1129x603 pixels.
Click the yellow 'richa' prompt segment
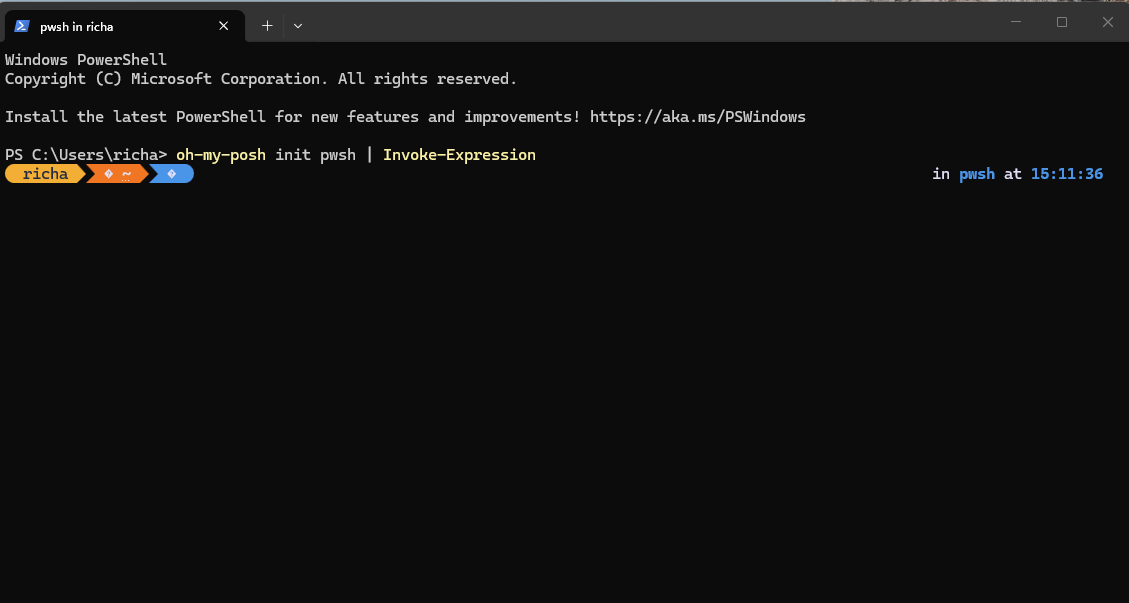[x=45, y=174]
